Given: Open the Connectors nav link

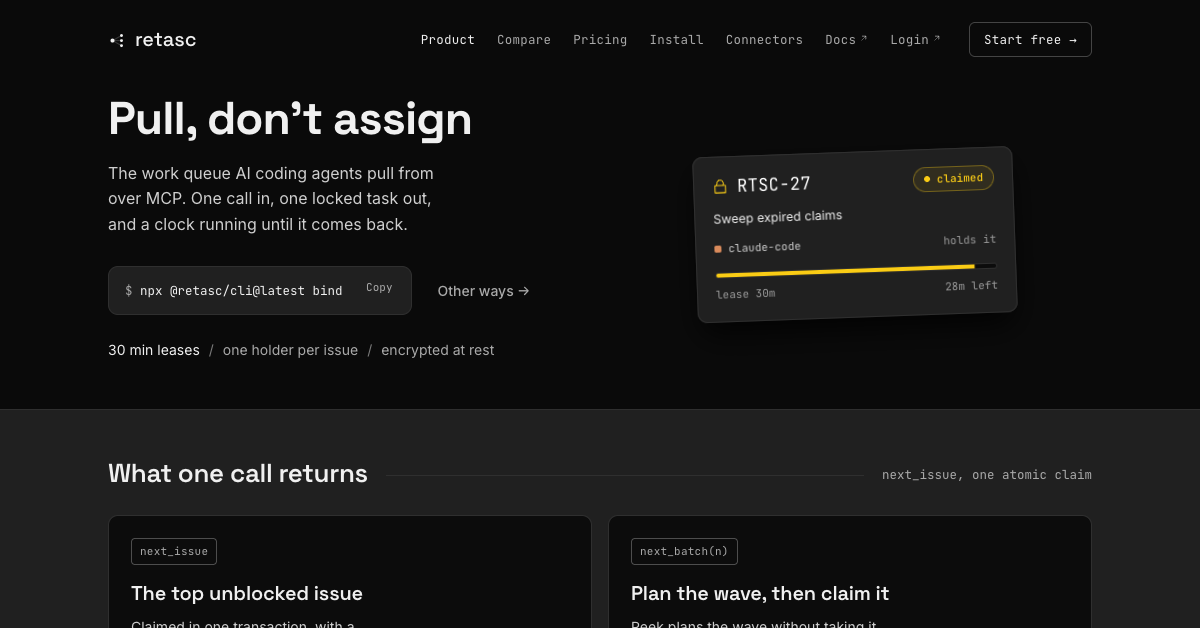Looking at the screenshot, I should pyautogui.click(x=764, y=40).
